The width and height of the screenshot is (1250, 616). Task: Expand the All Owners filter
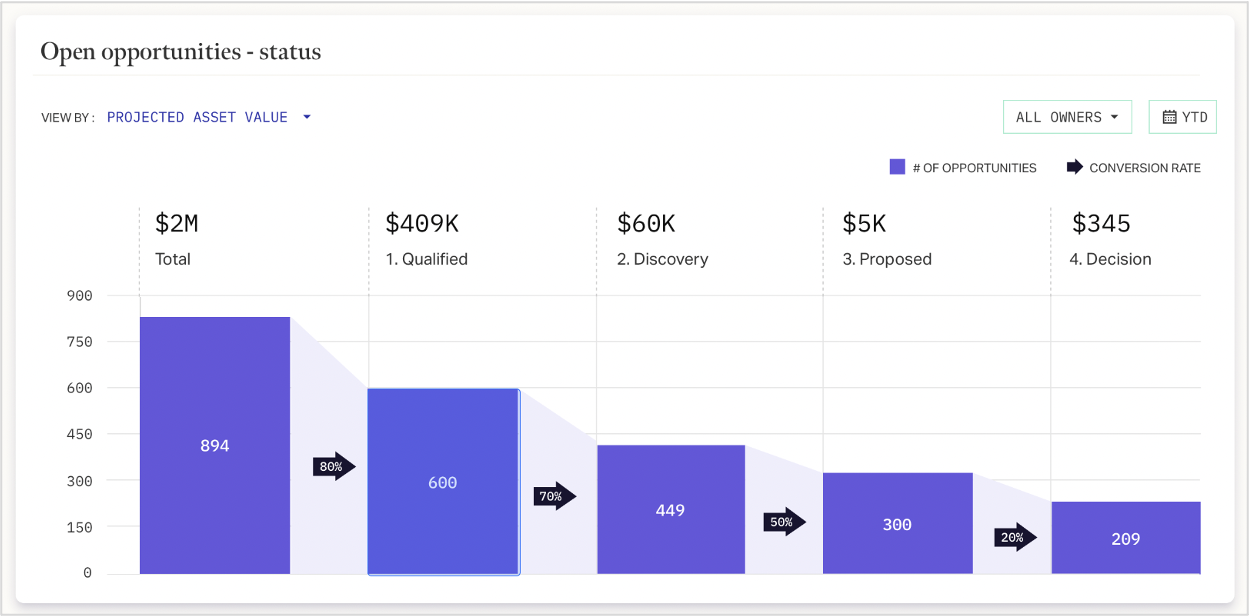point(1067,117)
